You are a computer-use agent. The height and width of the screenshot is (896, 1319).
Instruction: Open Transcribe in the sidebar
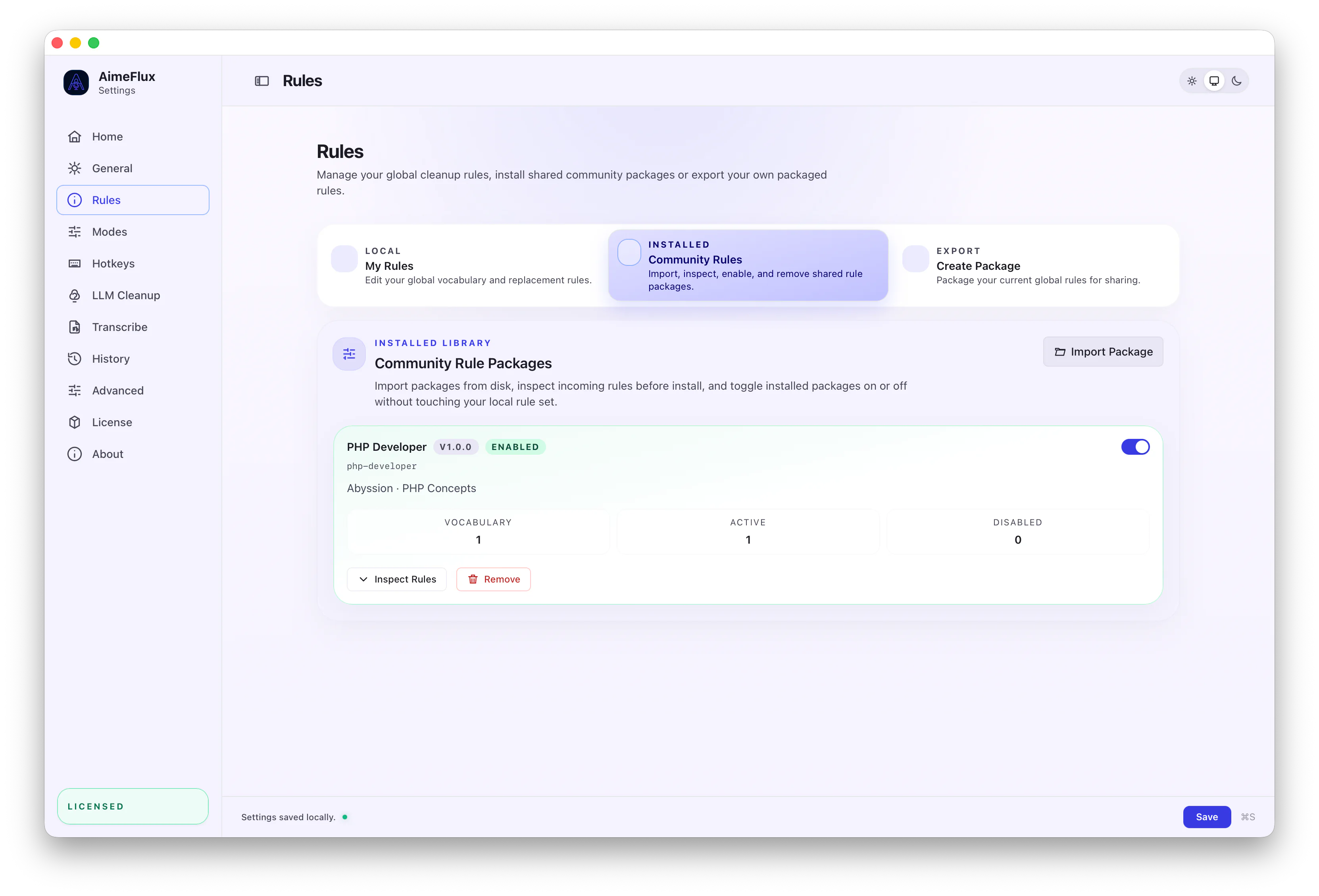(133, 327)
